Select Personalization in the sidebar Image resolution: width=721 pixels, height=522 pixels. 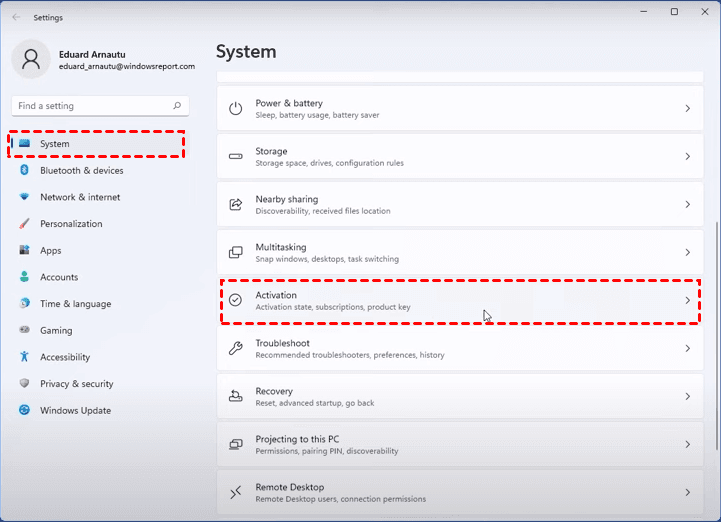coord(71,224)
